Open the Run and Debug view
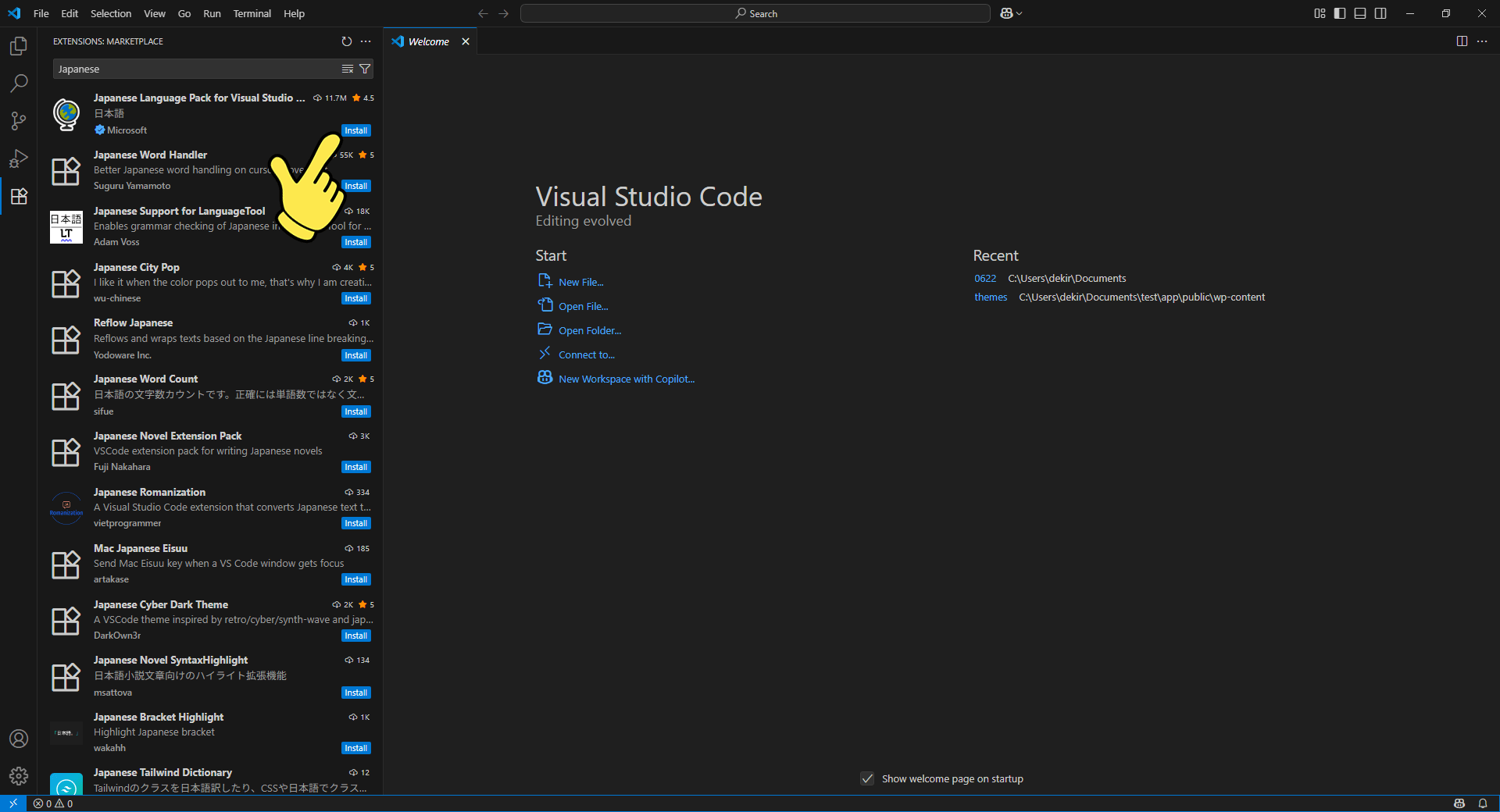The image size is (1500, 812). point(19,158)
